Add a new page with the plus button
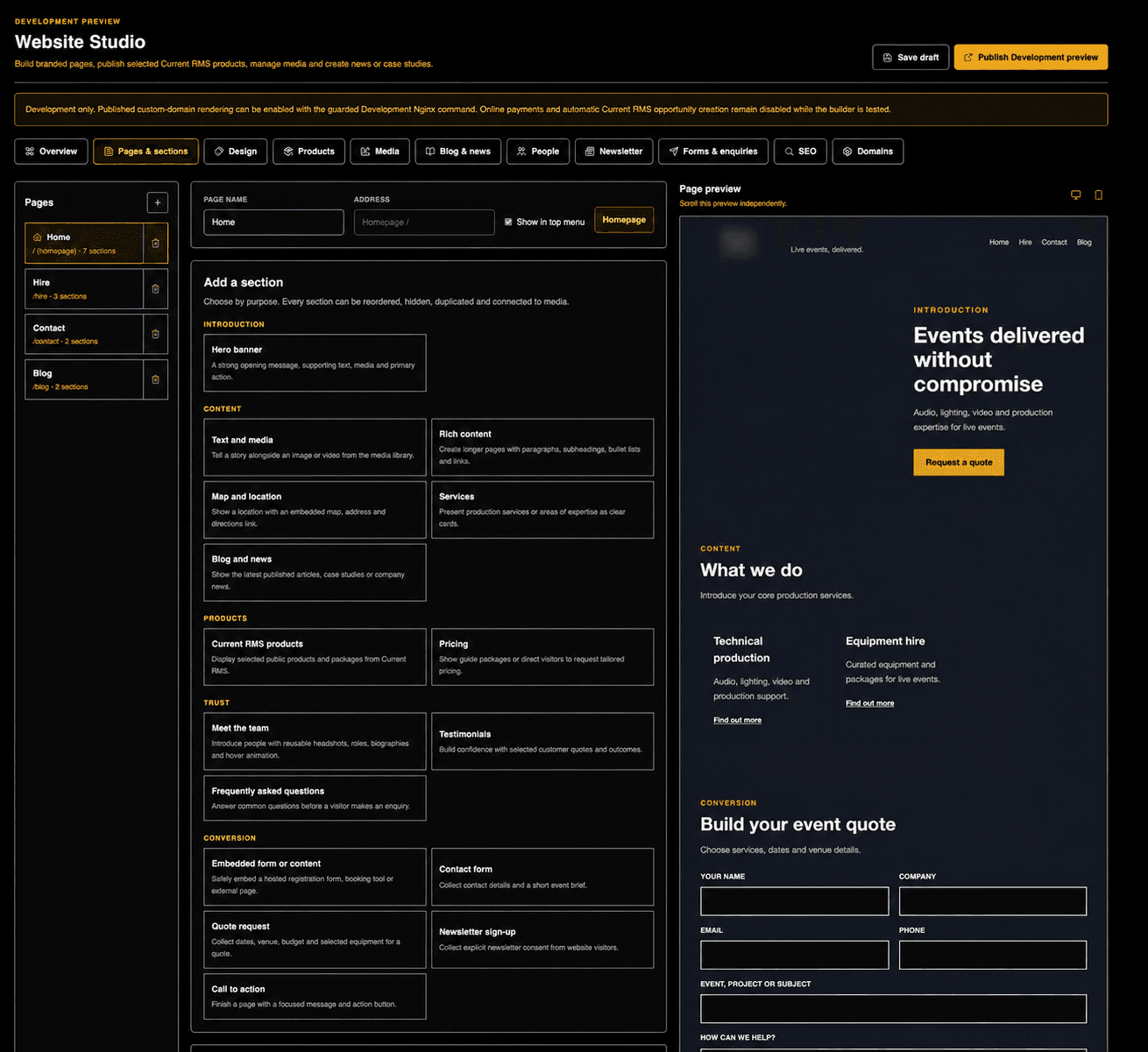The height and width of the screenshot is (1052, 1148). coord(158,202)
